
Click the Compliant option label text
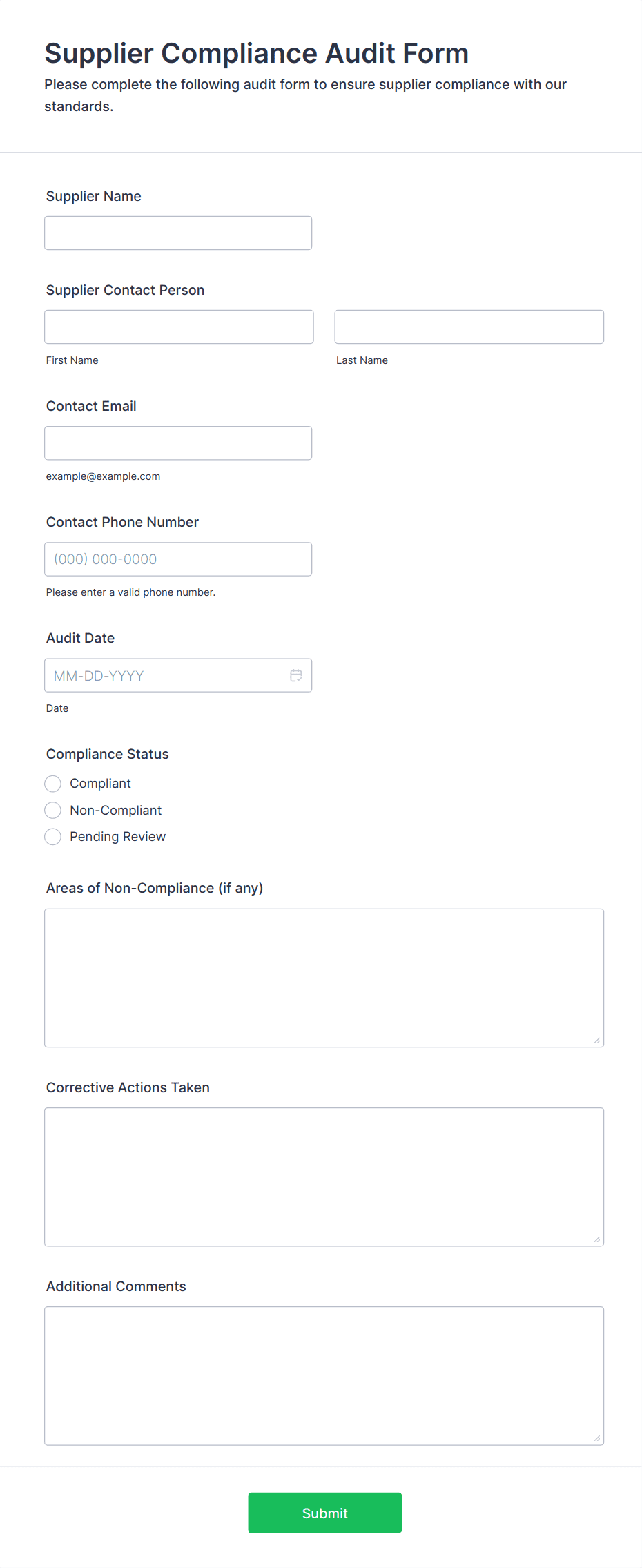(100, 784)
